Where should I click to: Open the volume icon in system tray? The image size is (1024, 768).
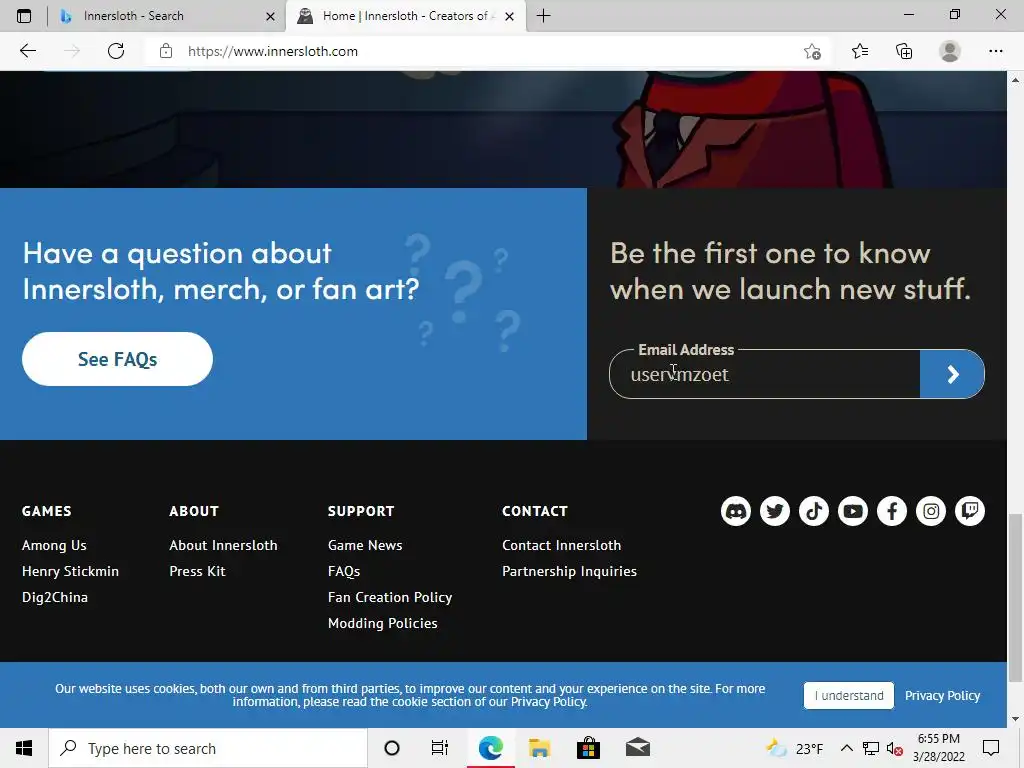click(x=895, y=749)
